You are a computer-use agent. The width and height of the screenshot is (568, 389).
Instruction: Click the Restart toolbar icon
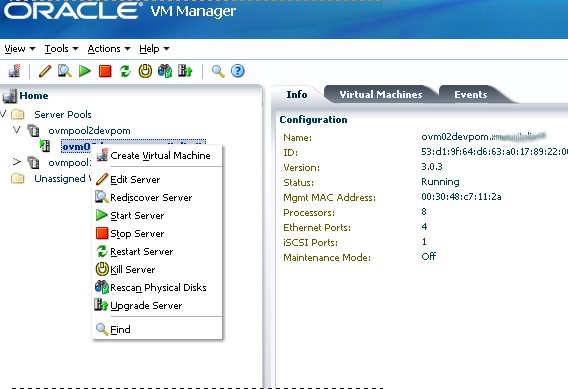click(x=125, y=71)
